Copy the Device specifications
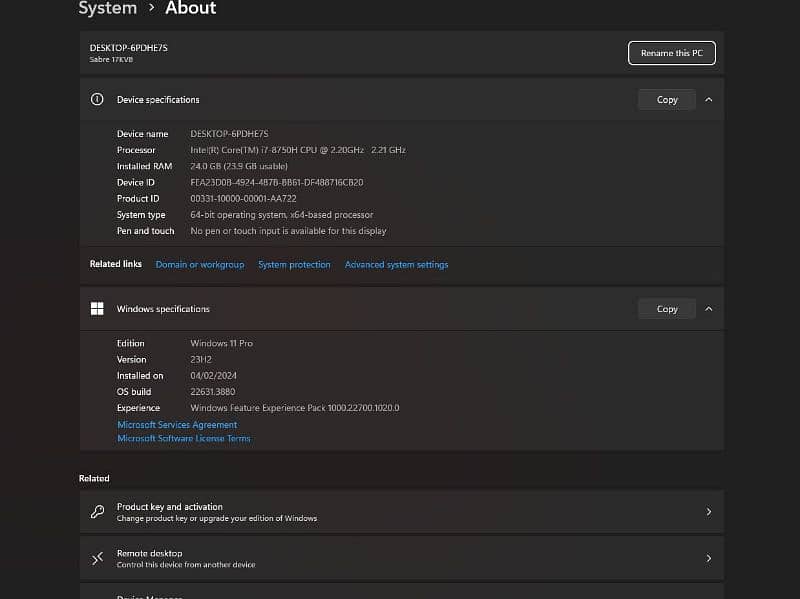 [x=667, y=99]
